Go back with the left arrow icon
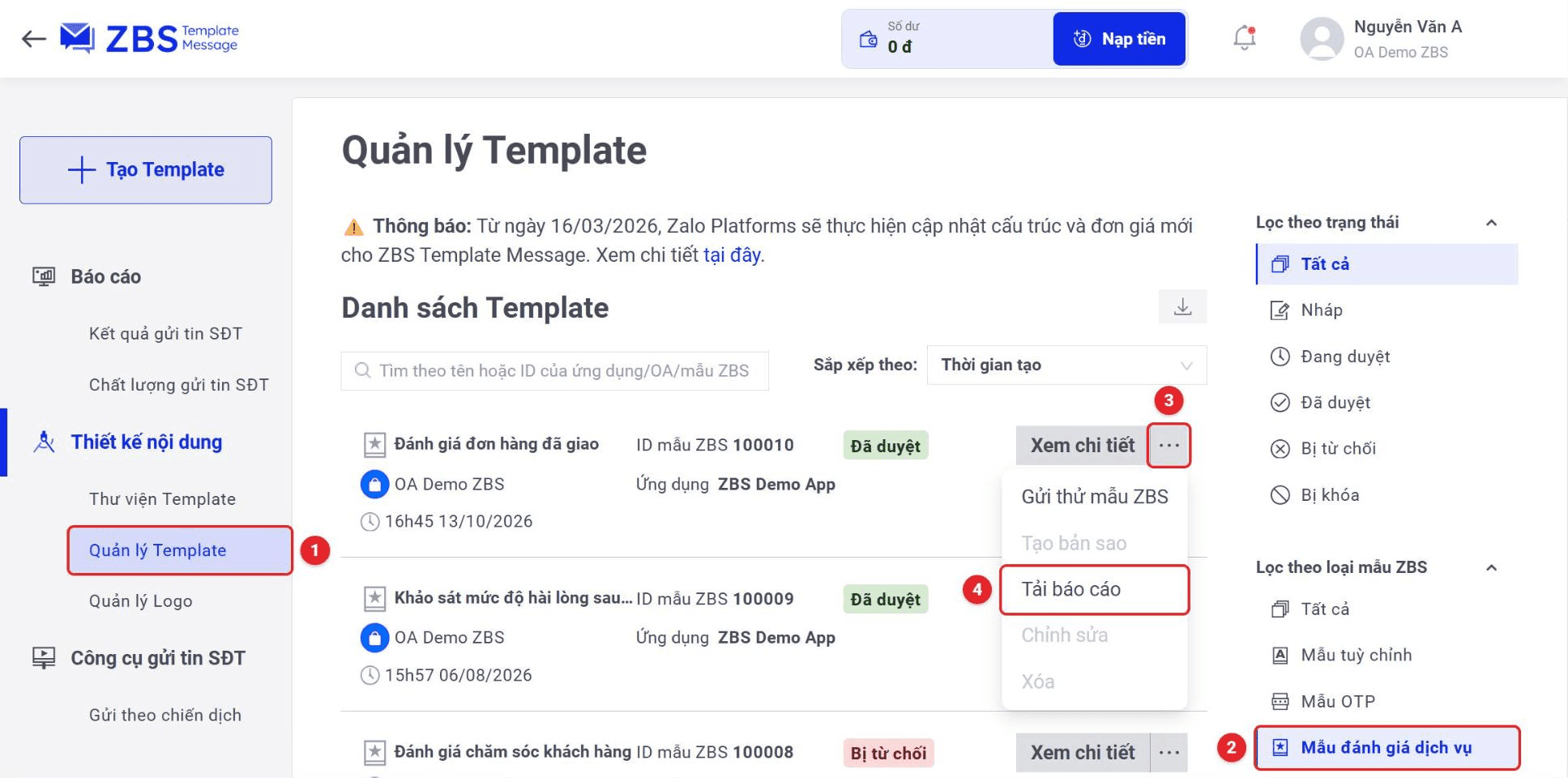This screenshot has width=1568, height=778. pyautogui.click(x=34, y=39)
